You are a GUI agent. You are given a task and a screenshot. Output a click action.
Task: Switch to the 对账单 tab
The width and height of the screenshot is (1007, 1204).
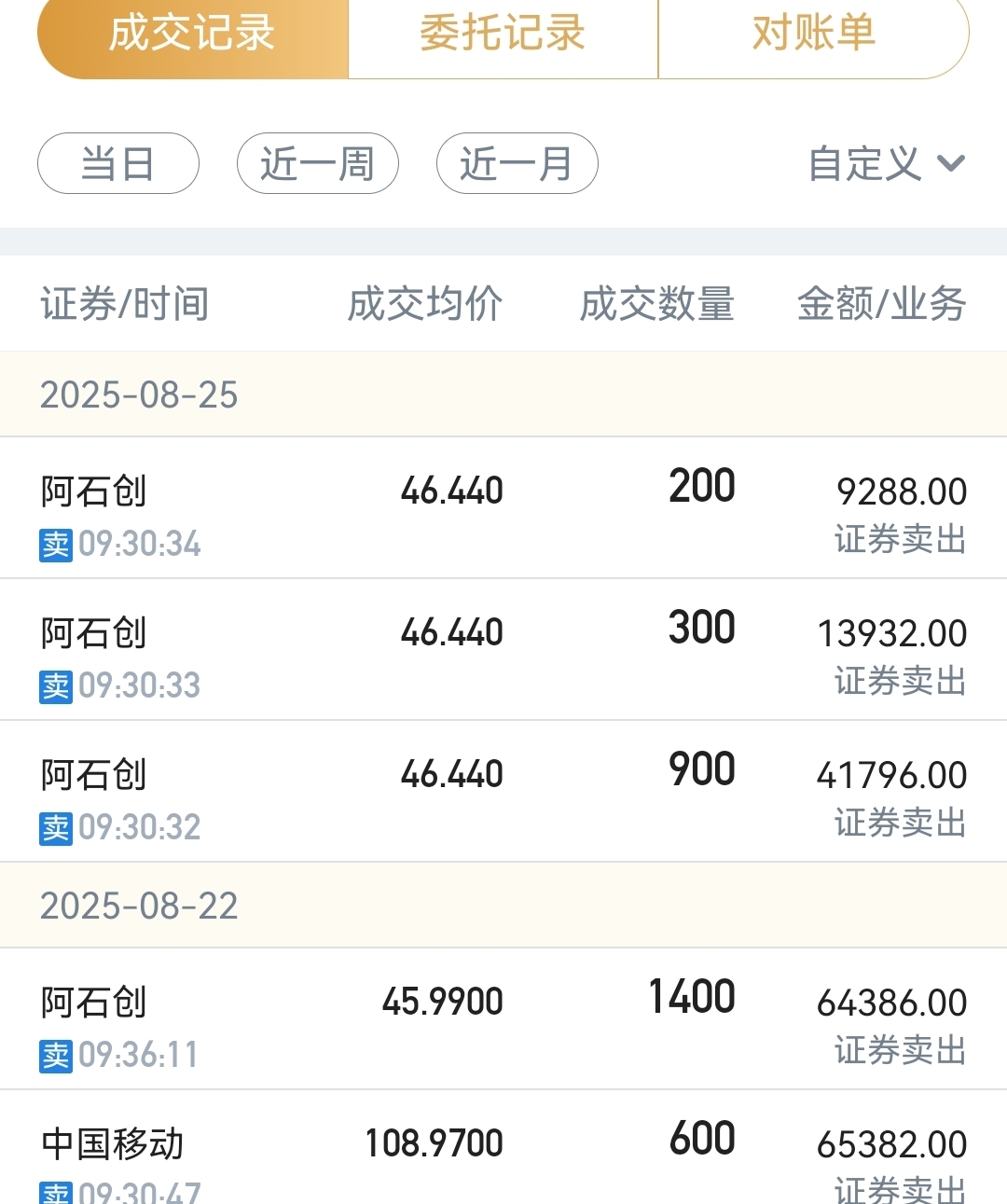(814, 35)
